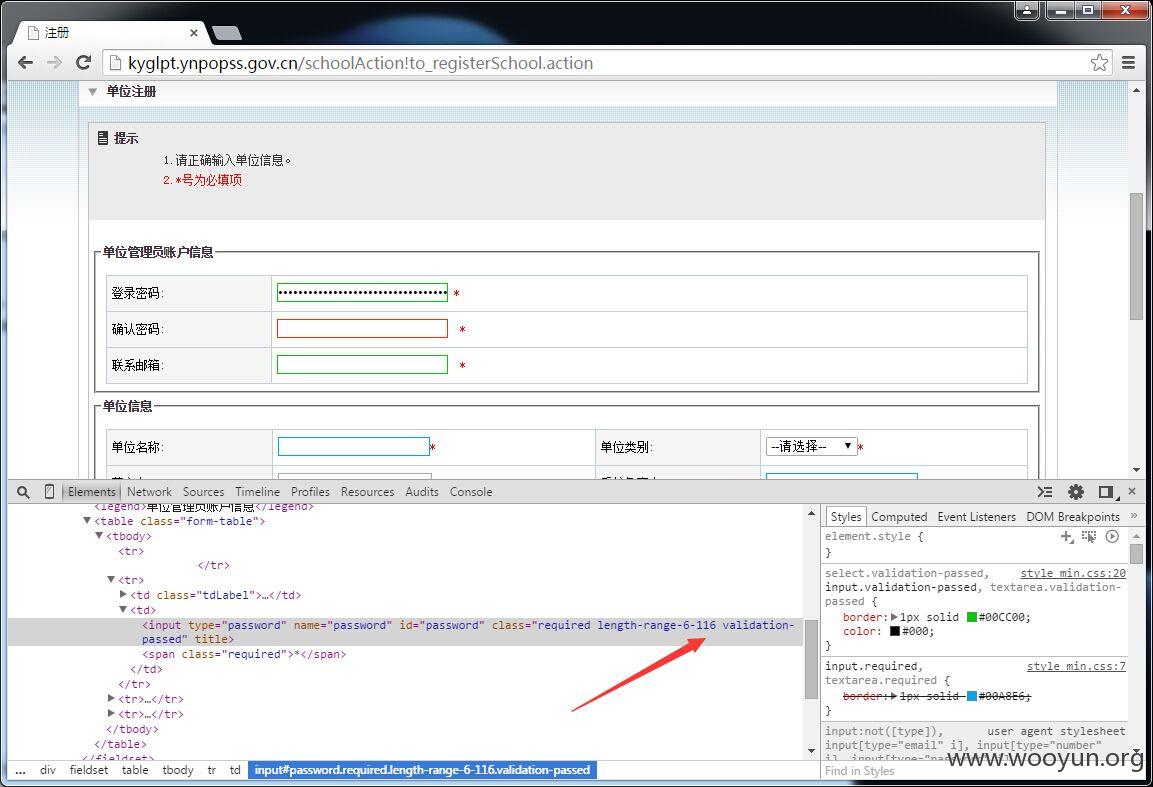Close the 注册 browser tab
This screenshot has width=1153, height=787.
pyautogui.click(x=193, y=33)
